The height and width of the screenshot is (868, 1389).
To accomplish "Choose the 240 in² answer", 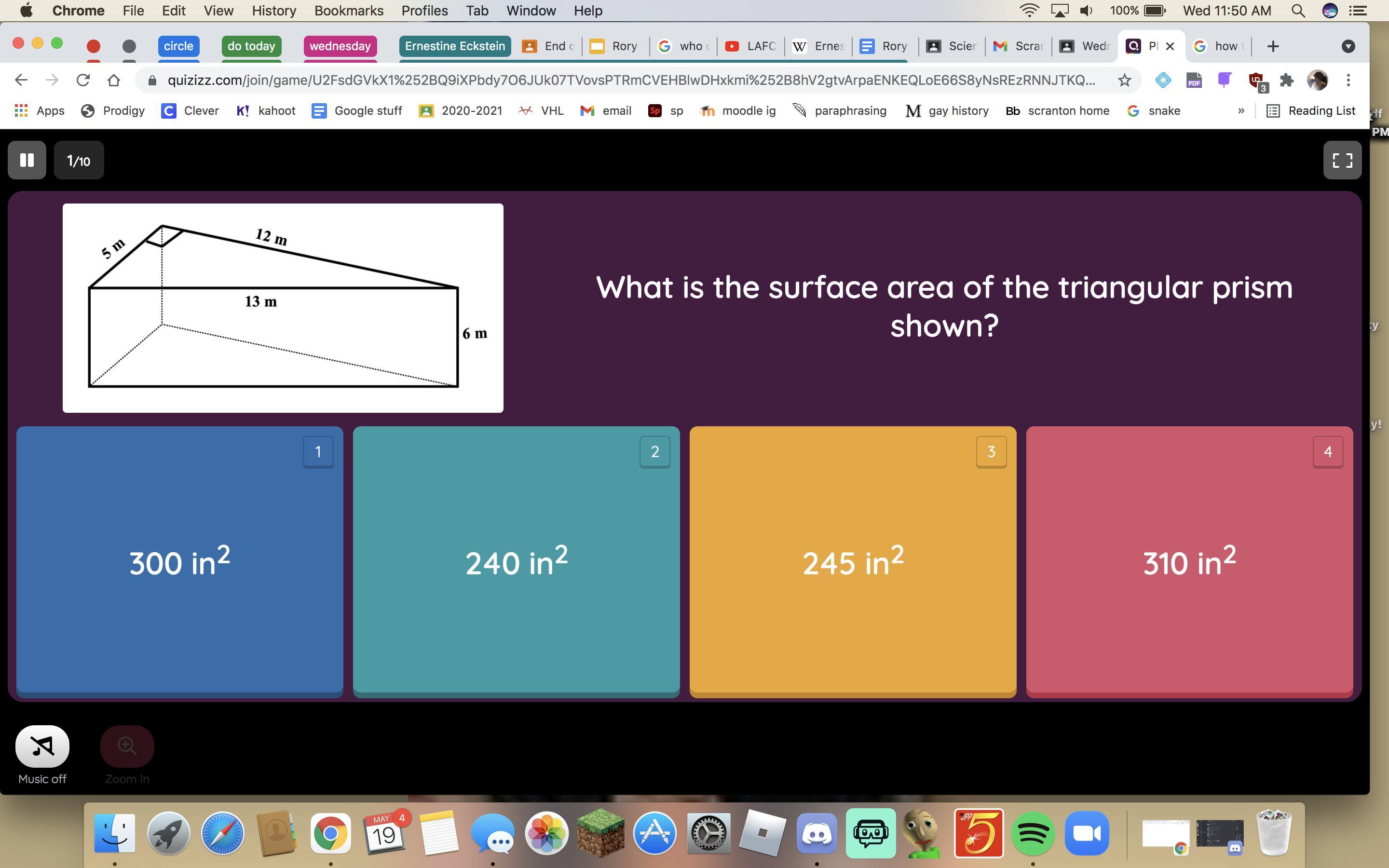I will point(516,561).
